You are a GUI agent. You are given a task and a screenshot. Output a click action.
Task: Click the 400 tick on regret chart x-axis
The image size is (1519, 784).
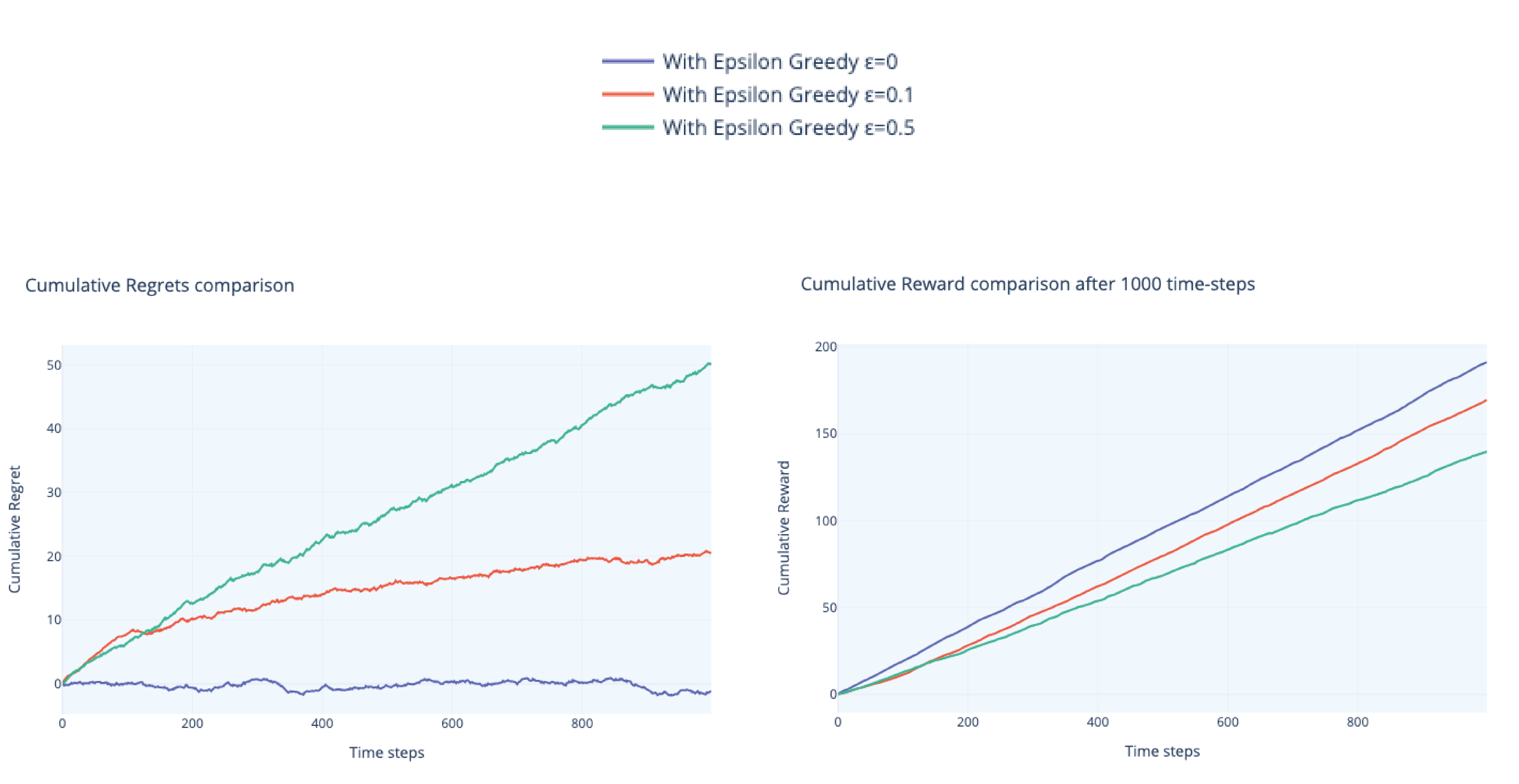322,723
